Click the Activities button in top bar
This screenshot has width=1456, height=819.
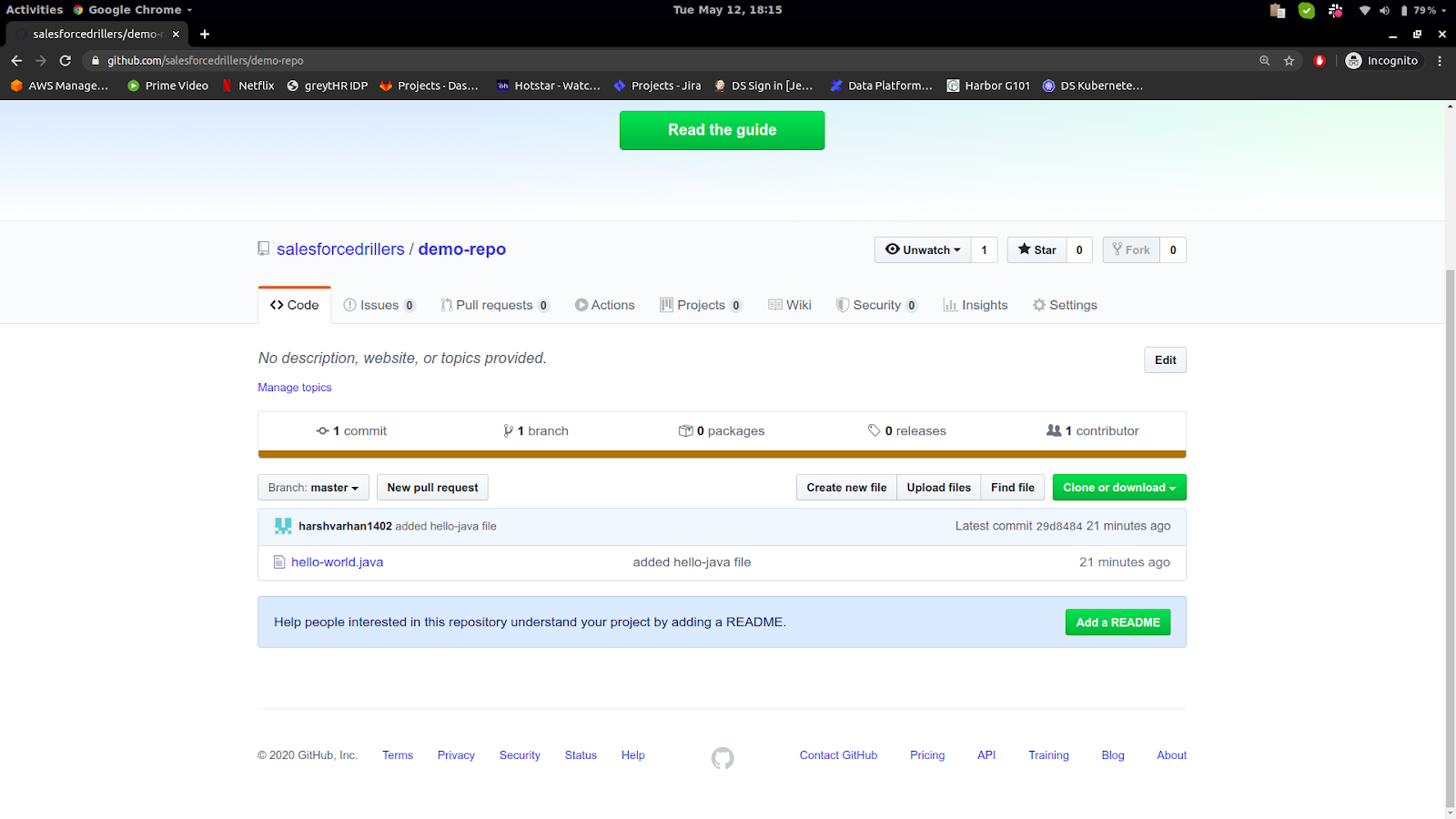pyautogui.click(x=35, y=10)
